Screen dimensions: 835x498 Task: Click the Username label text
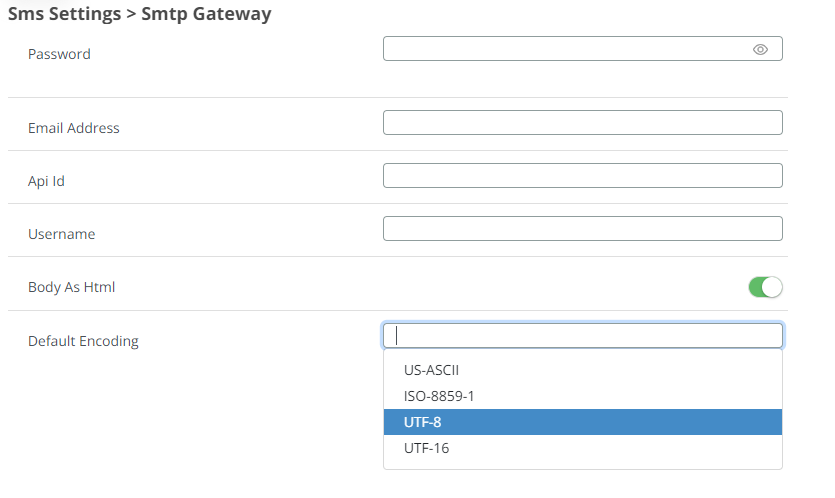(61, 234)
